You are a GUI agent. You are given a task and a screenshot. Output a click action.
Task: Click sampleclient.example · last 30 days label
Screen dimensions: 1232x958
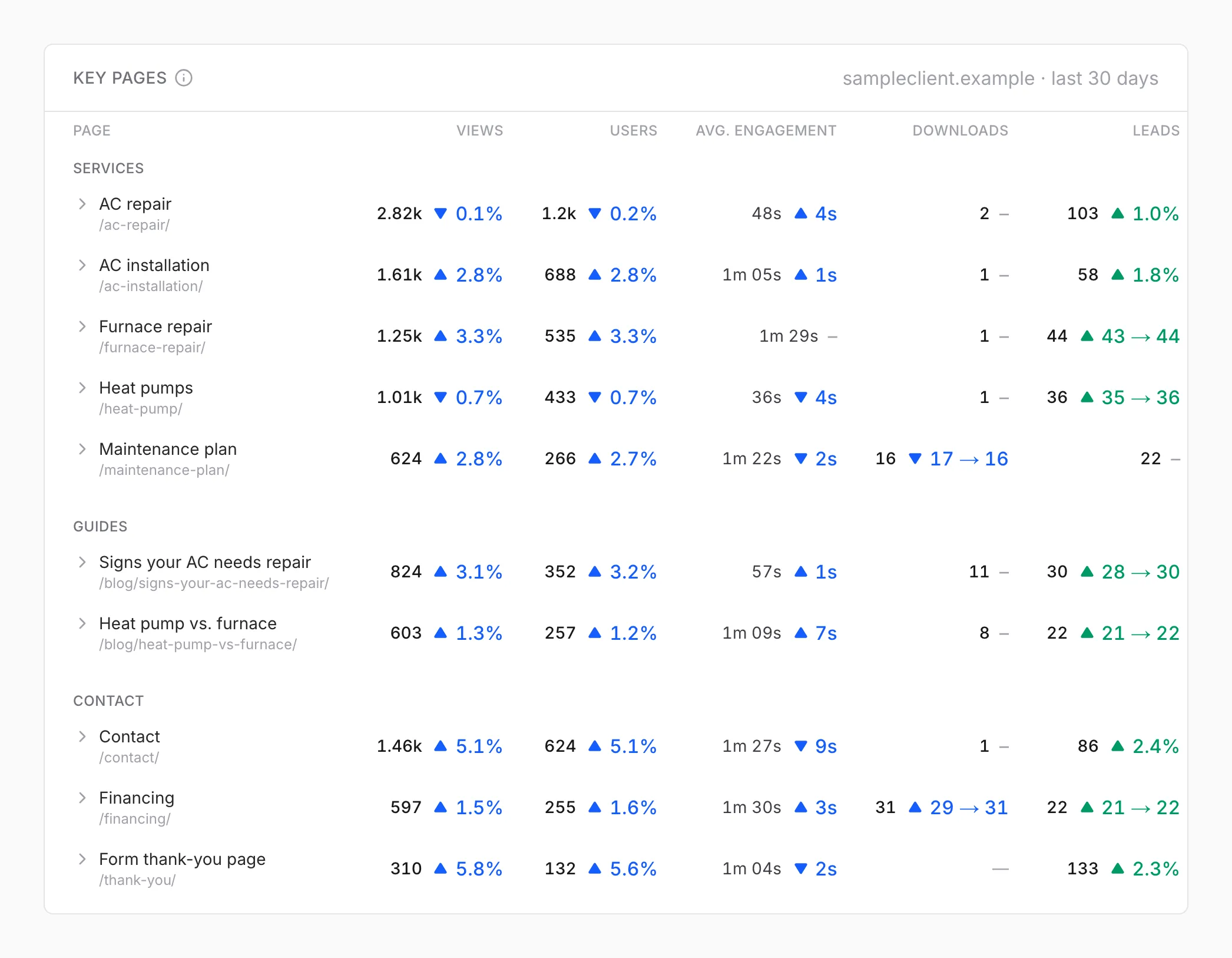(x=1000, y=78)
